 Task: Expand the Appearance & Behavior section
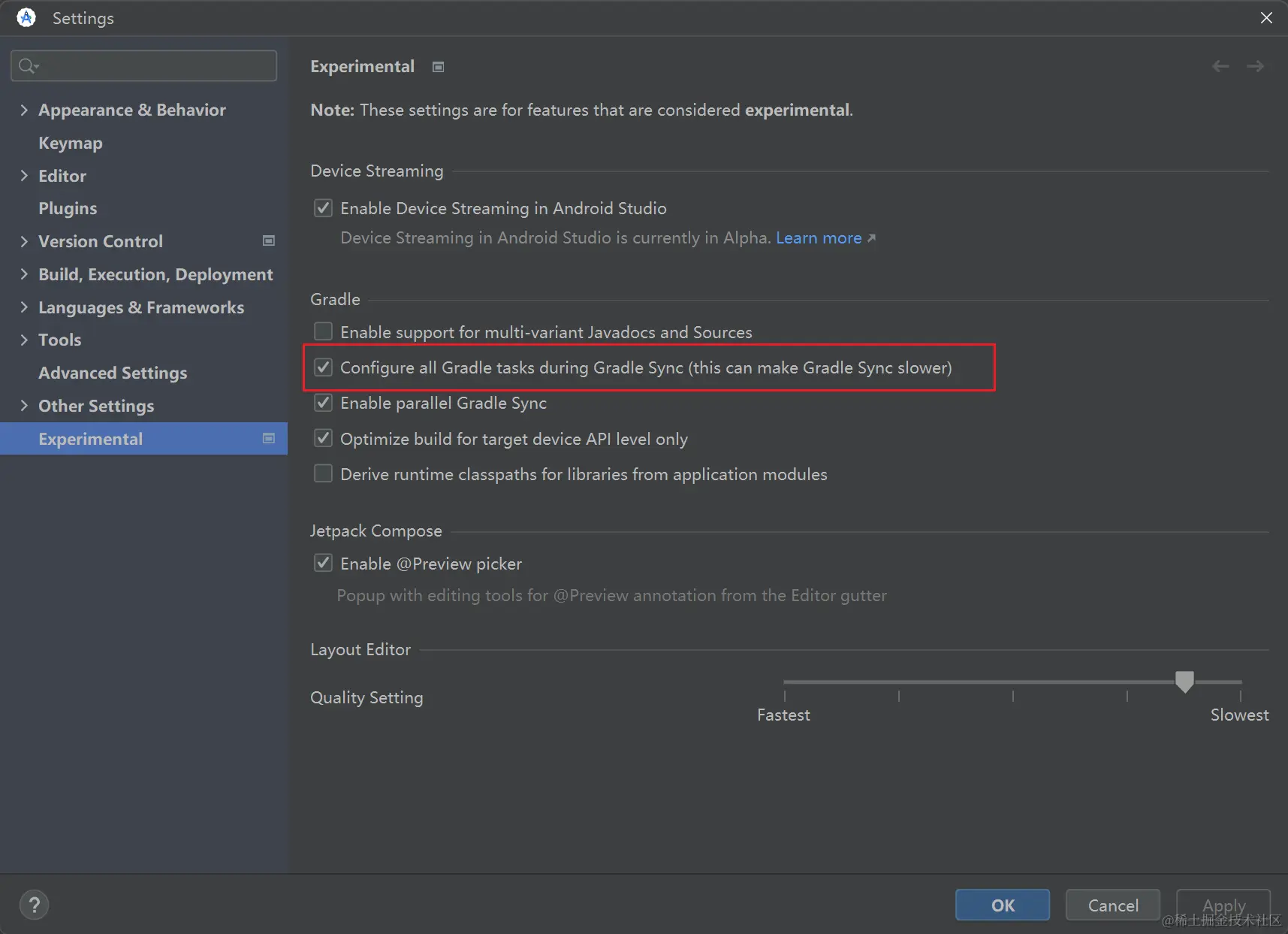point(24,110)
